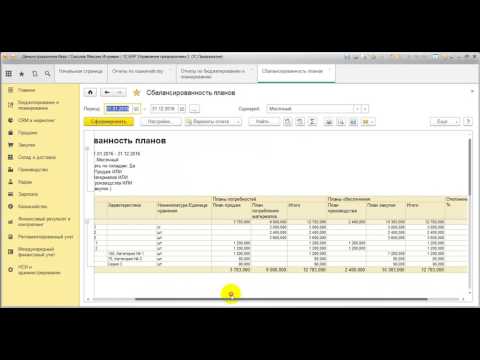Switch to the Отчеты по казначейству tab
Viewport: 480px width, 360px height.
pos(138,71)
